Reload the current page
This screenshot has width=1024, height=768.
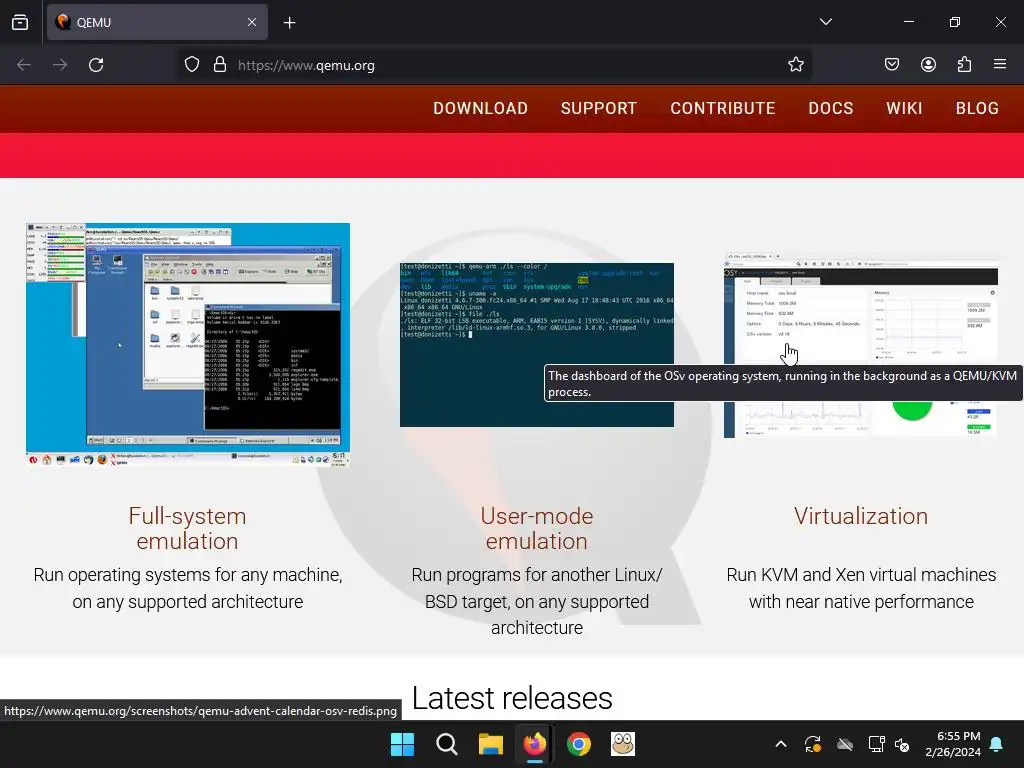point(96,65)
